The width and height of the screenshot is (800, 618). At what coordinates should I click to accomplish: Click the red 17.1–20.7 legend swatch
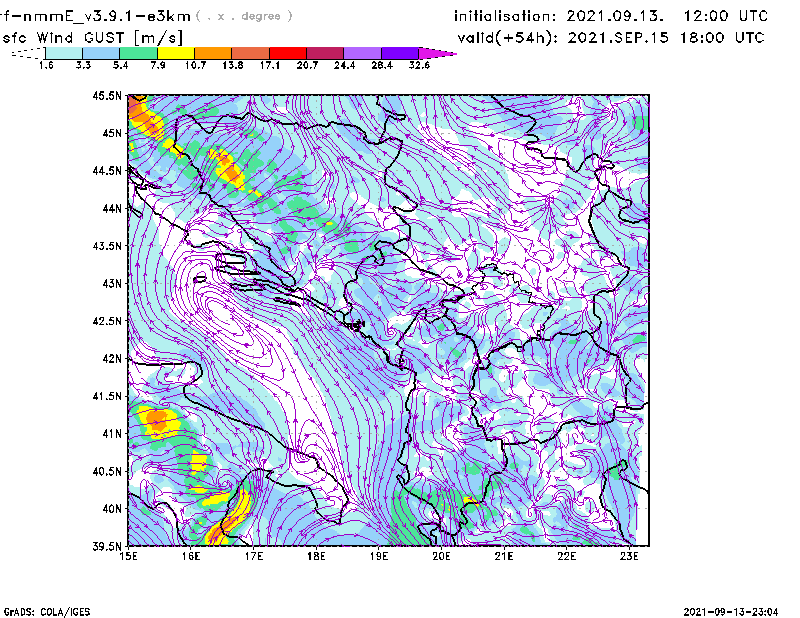(x=288, y=53)
